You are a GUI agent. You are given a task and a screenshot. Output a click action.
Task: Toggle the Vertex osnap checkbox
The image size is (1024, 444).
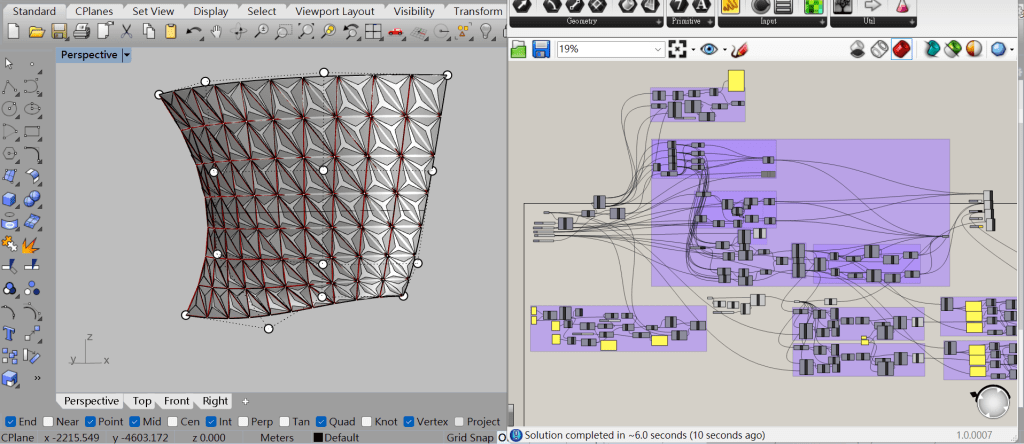(x=409, y=421)
